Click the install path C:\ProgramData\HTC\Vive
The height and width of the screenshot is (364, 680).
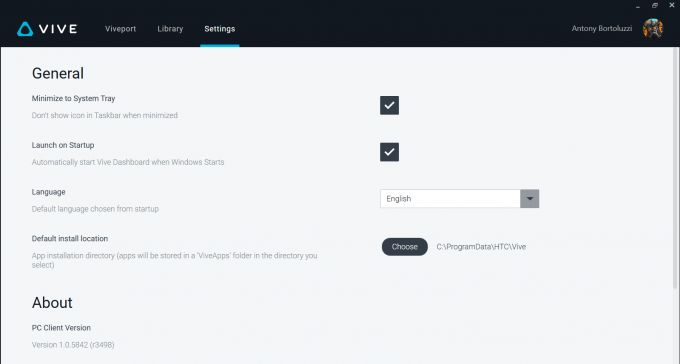click(481, 247)
